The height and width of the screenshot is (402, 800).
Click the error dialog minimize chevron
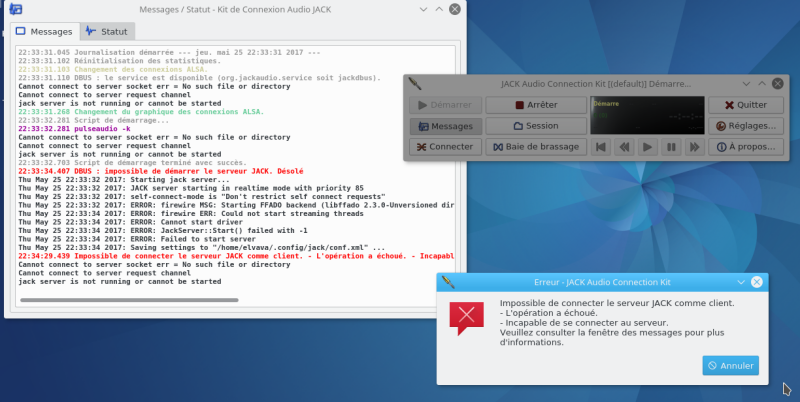click(741, 282)
